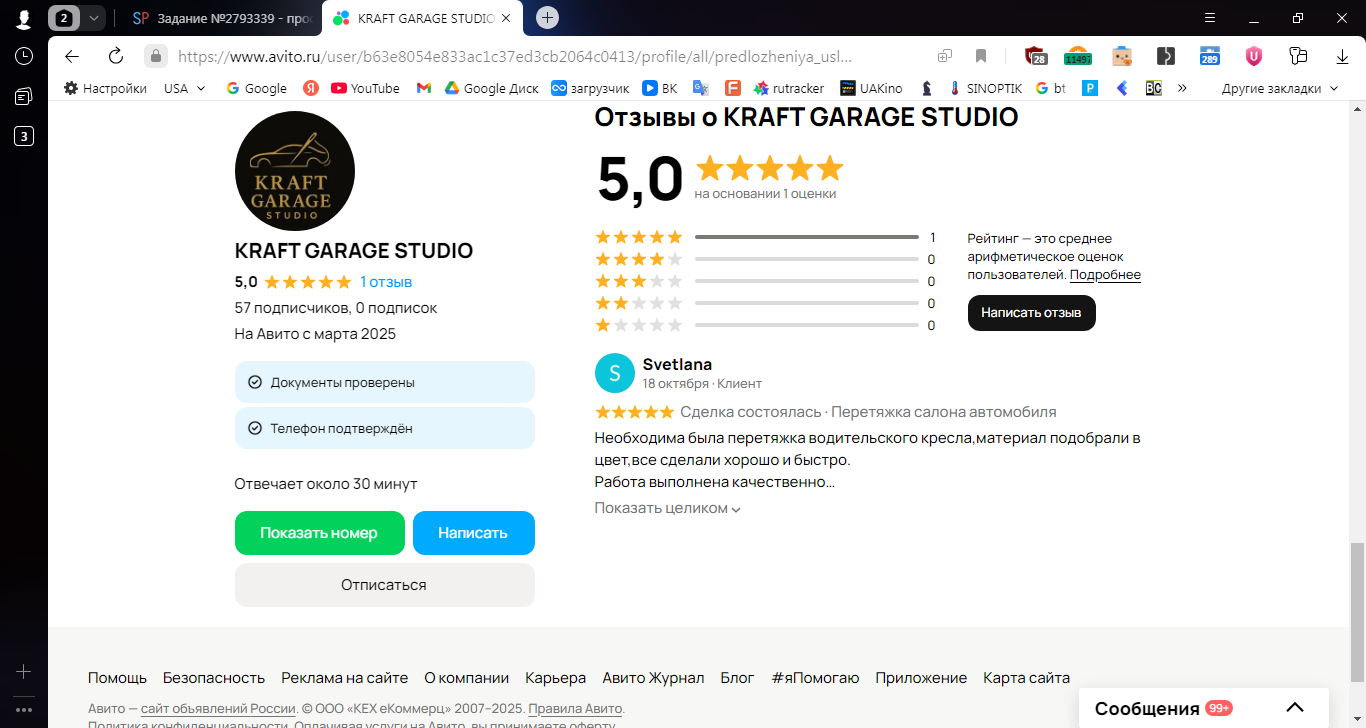Open the UAKino bookmark

(871, 88)
